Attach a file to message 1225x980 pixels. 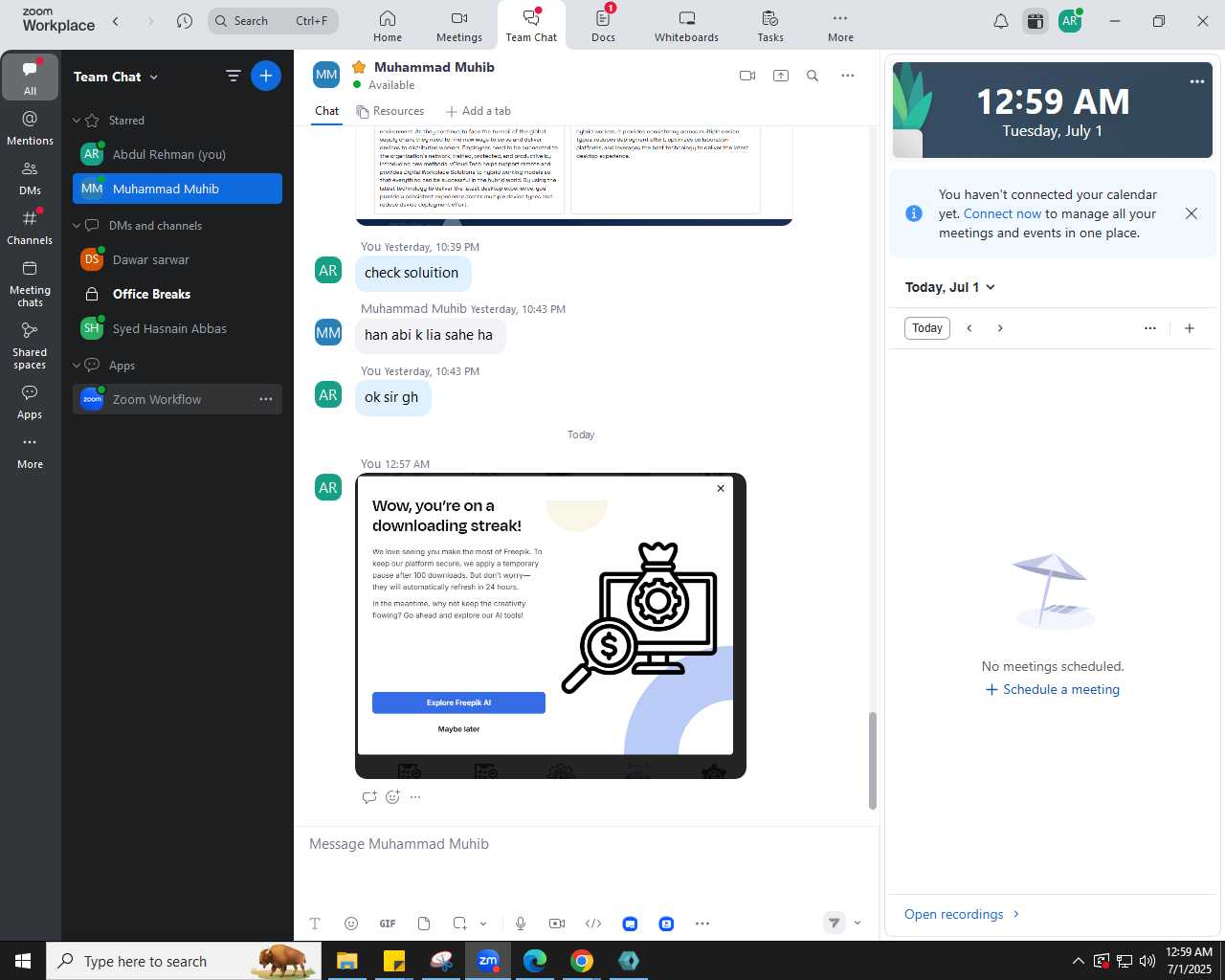tap(424, 924)
